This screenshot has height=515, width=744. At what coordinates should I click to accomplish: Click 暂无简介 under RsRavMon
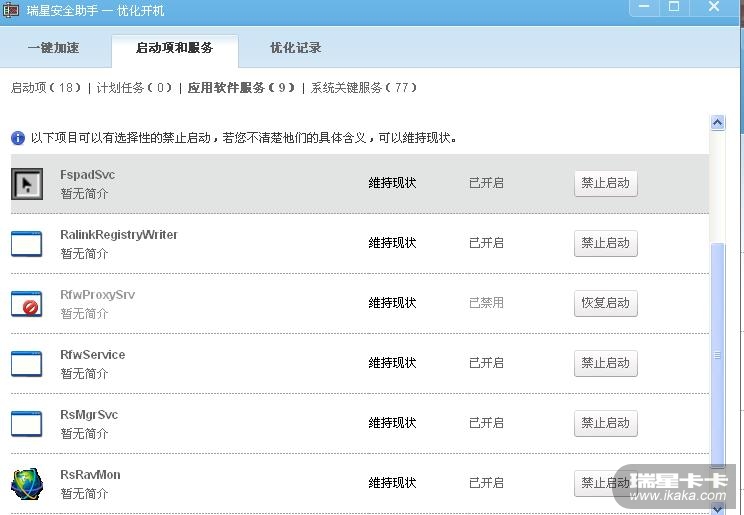coord(84,494)
